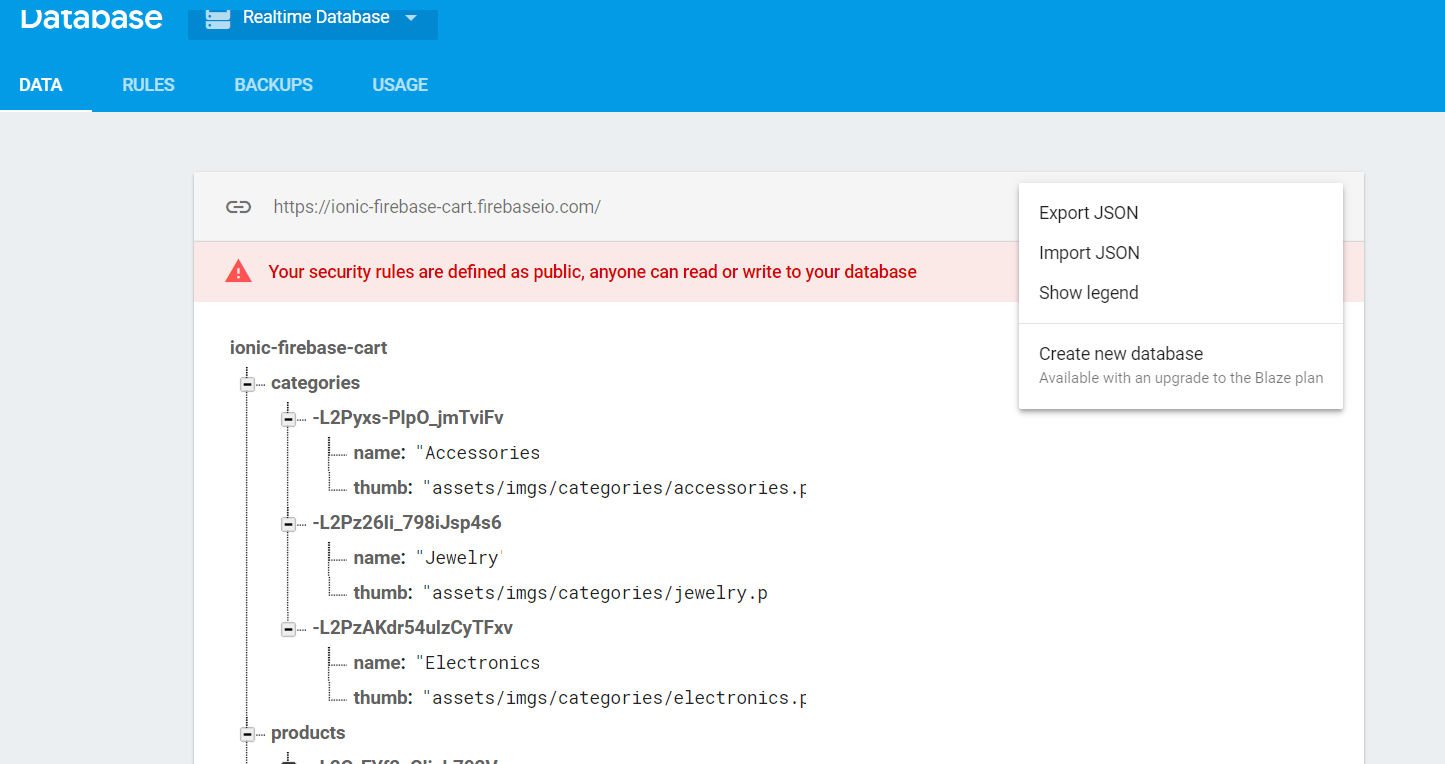Click the Blaze plan upgrade note
The width and height of the screenshot is (1445, 764).
1181,378
